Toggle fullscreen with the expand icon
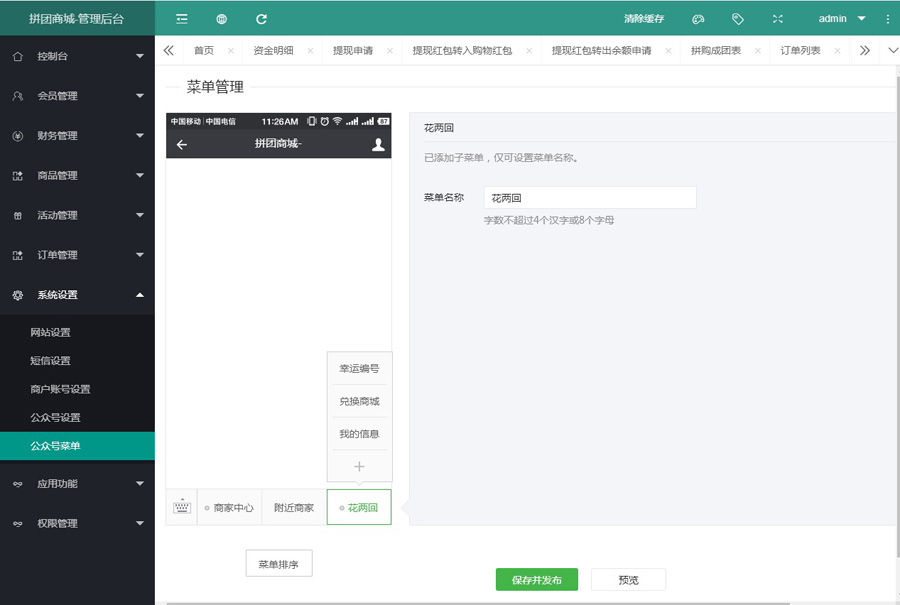Image resolution: width=900 pixels, height=605 pixels. tap(778, 19)
